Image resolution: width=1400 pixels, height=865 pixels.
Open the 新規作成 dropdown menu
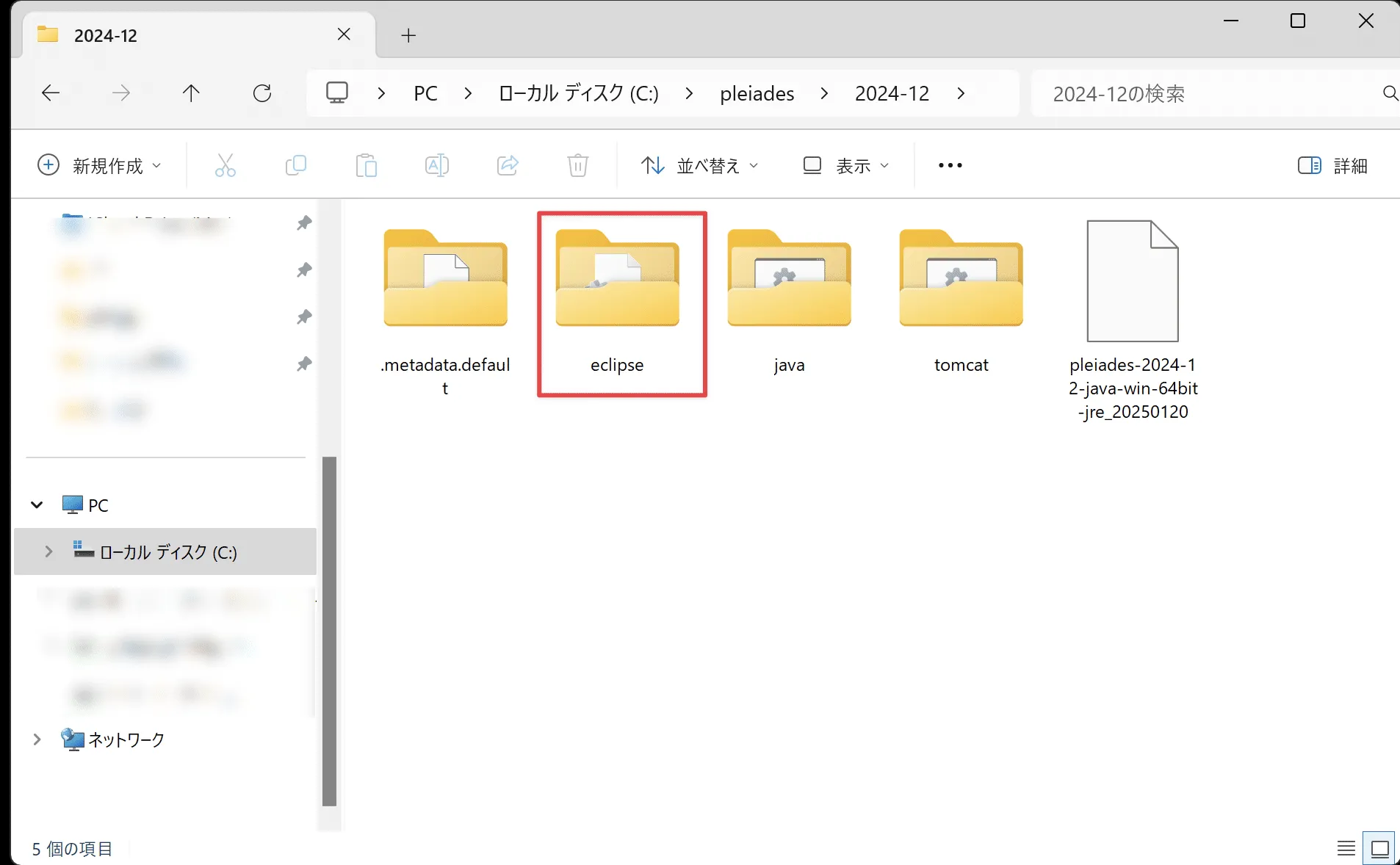(99, 166)
